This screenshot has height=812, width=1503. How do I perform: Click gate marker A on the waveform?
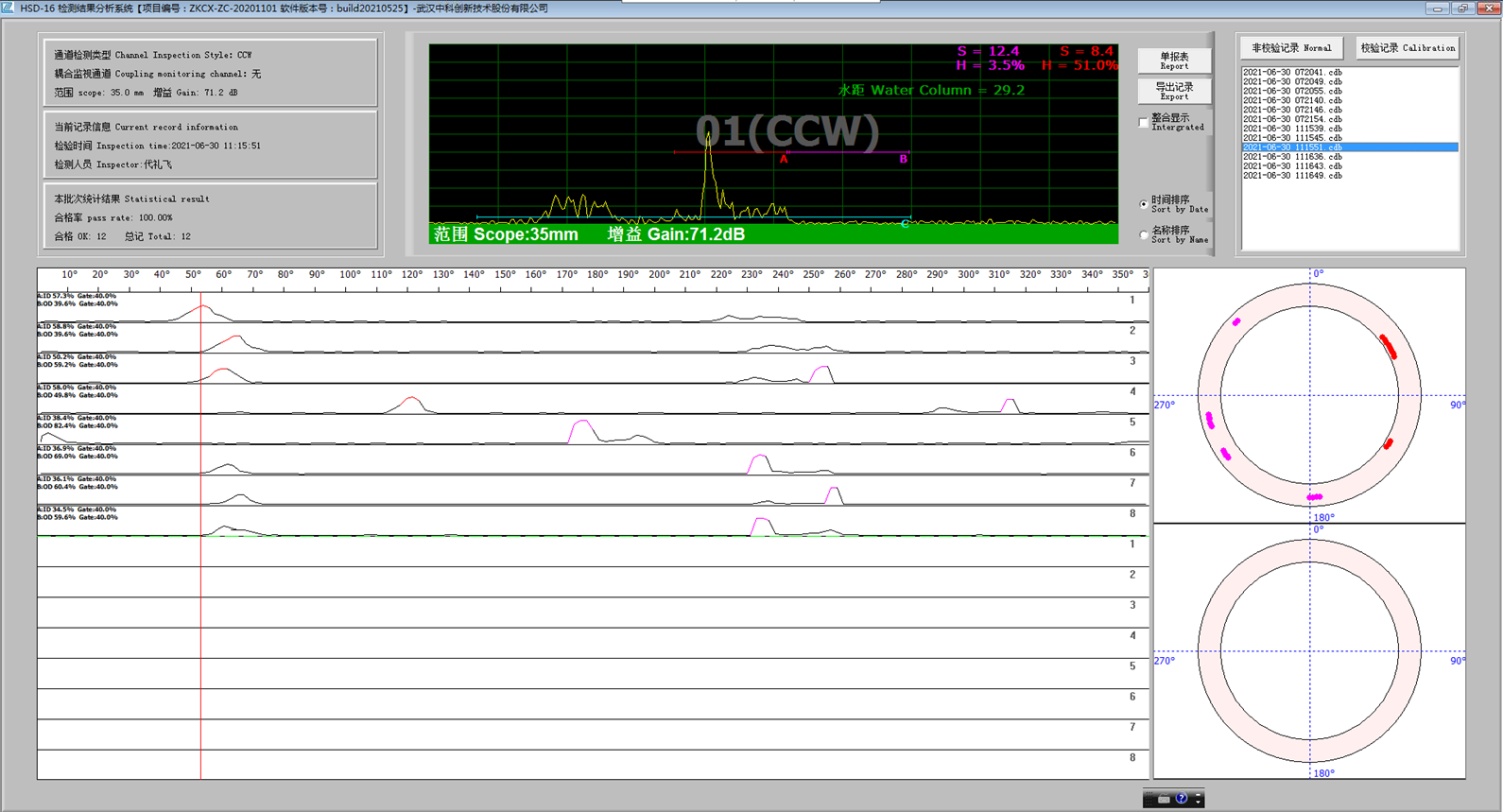(x=784, y=159)
